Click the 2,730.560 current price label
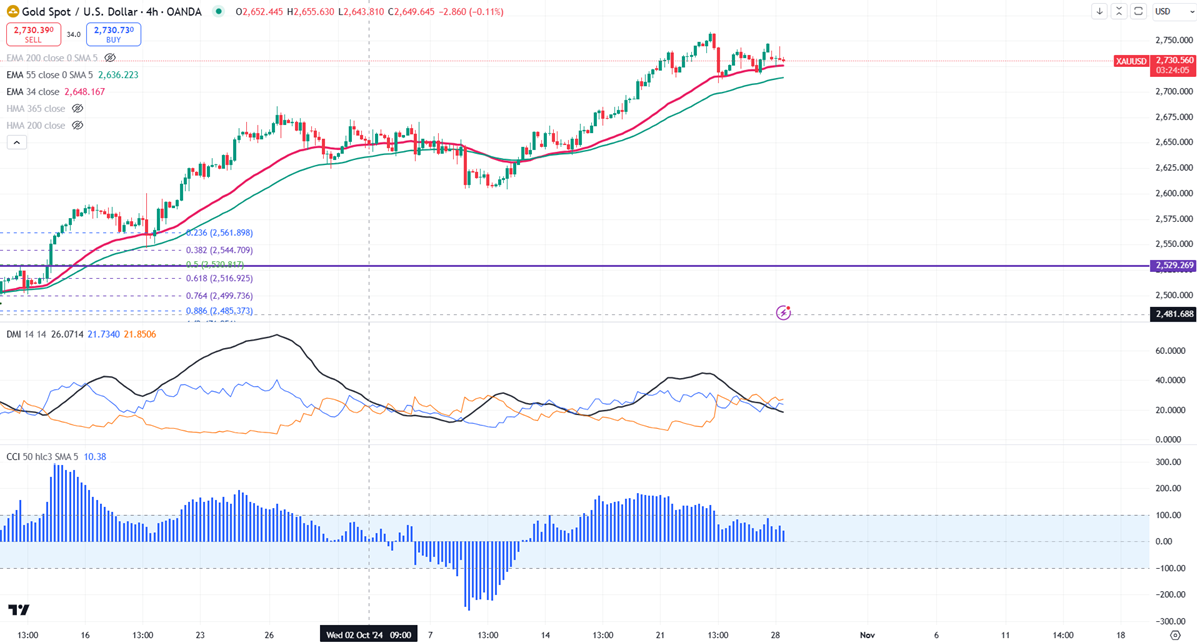Image resolution: width=1197 pixels, height=642 pixels. tap(1173, 60)
